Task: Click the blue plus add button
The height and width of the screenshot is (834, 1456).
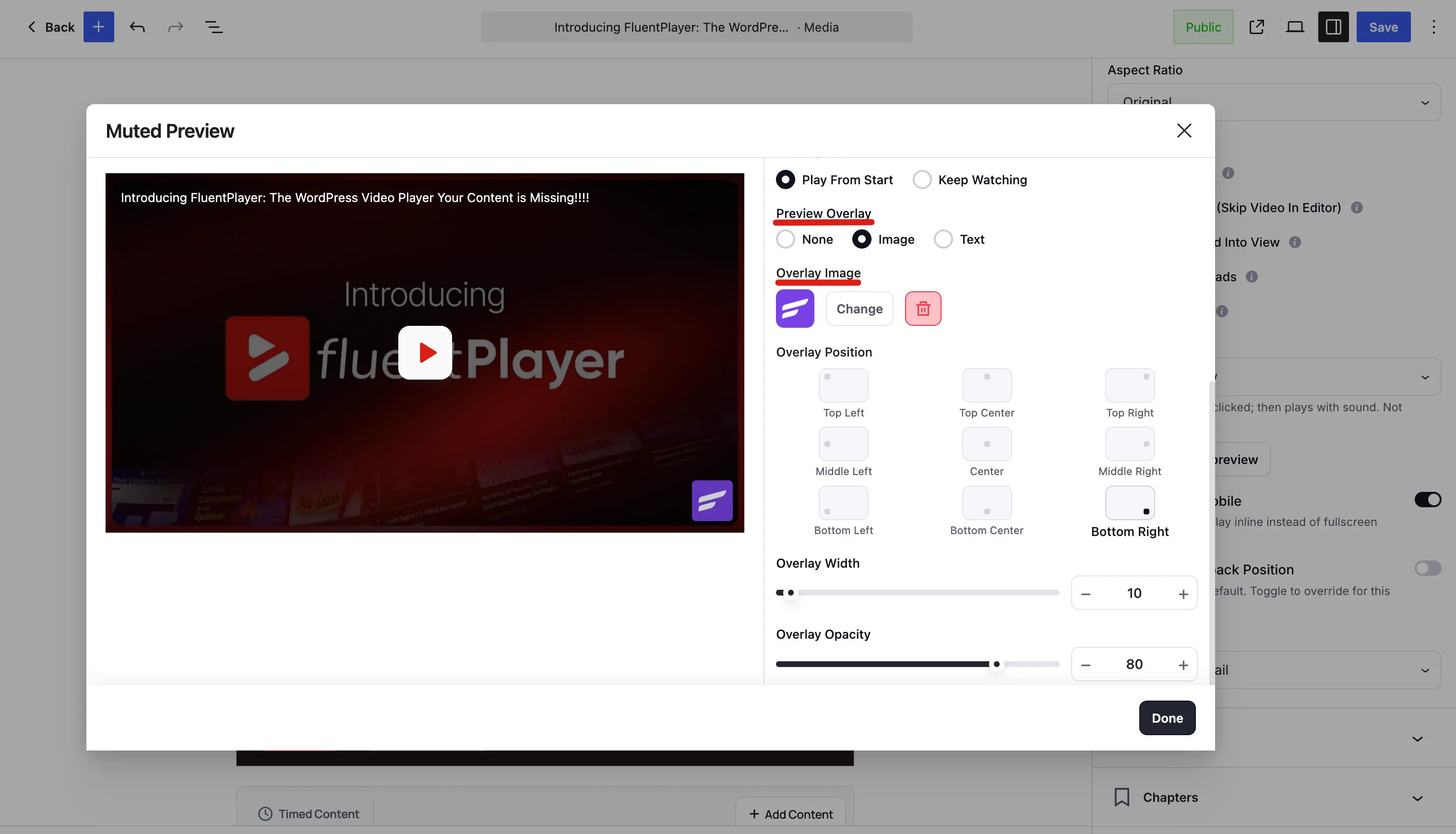Action: click(98, 27)
